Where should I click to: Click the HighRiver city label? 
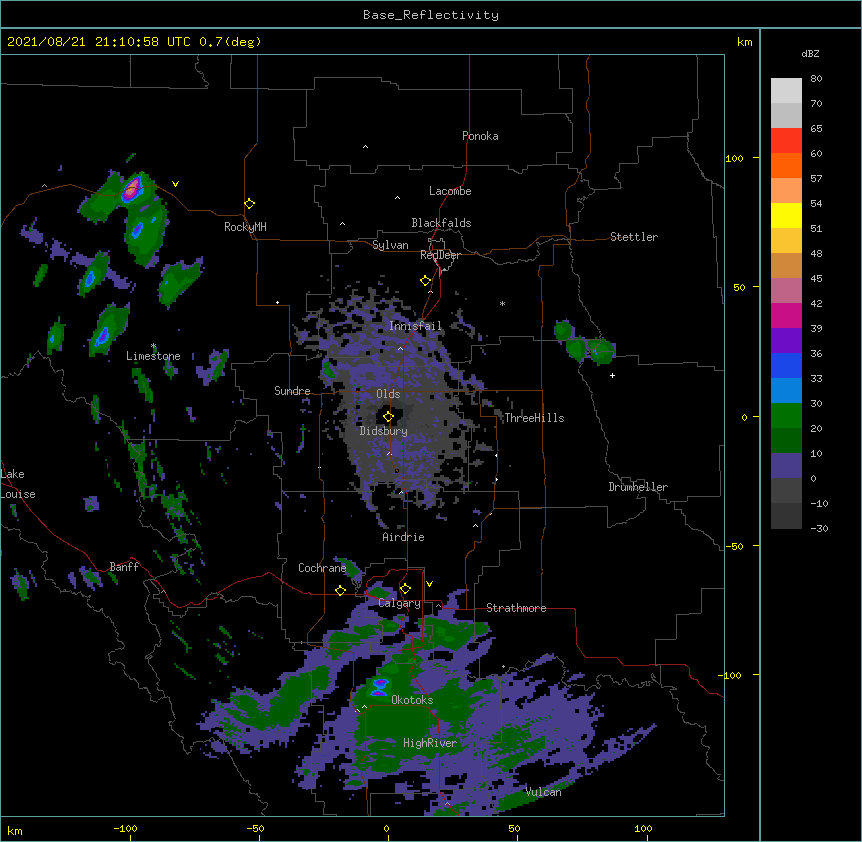point(430,743)
